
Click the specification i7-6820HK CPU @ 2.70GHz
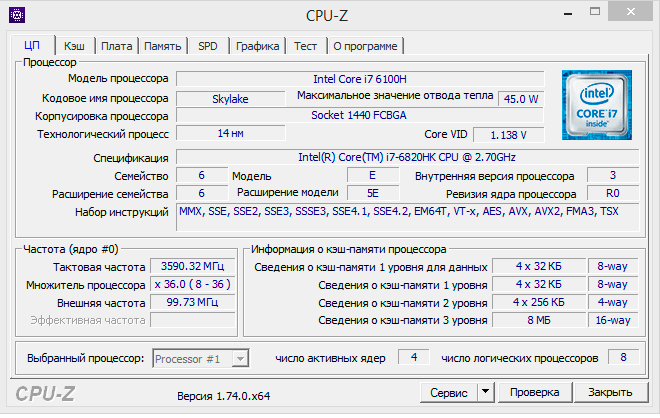[x=407, y=157]
